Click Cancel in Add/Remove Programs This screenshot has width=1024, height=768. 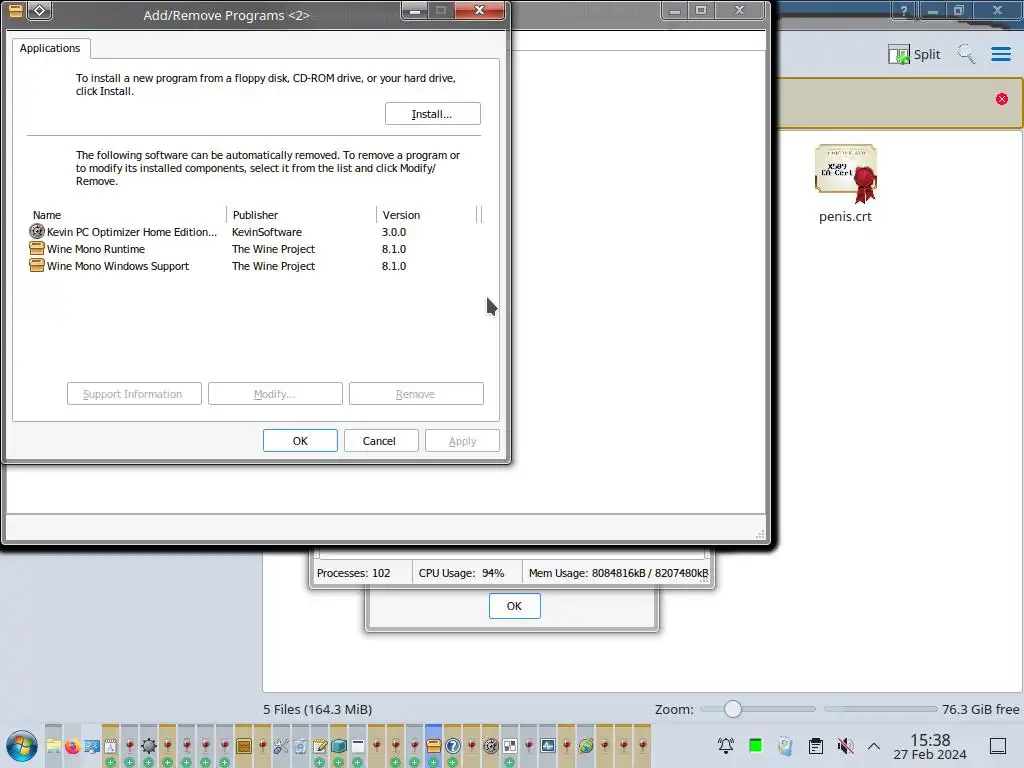[x=379, y=441]
